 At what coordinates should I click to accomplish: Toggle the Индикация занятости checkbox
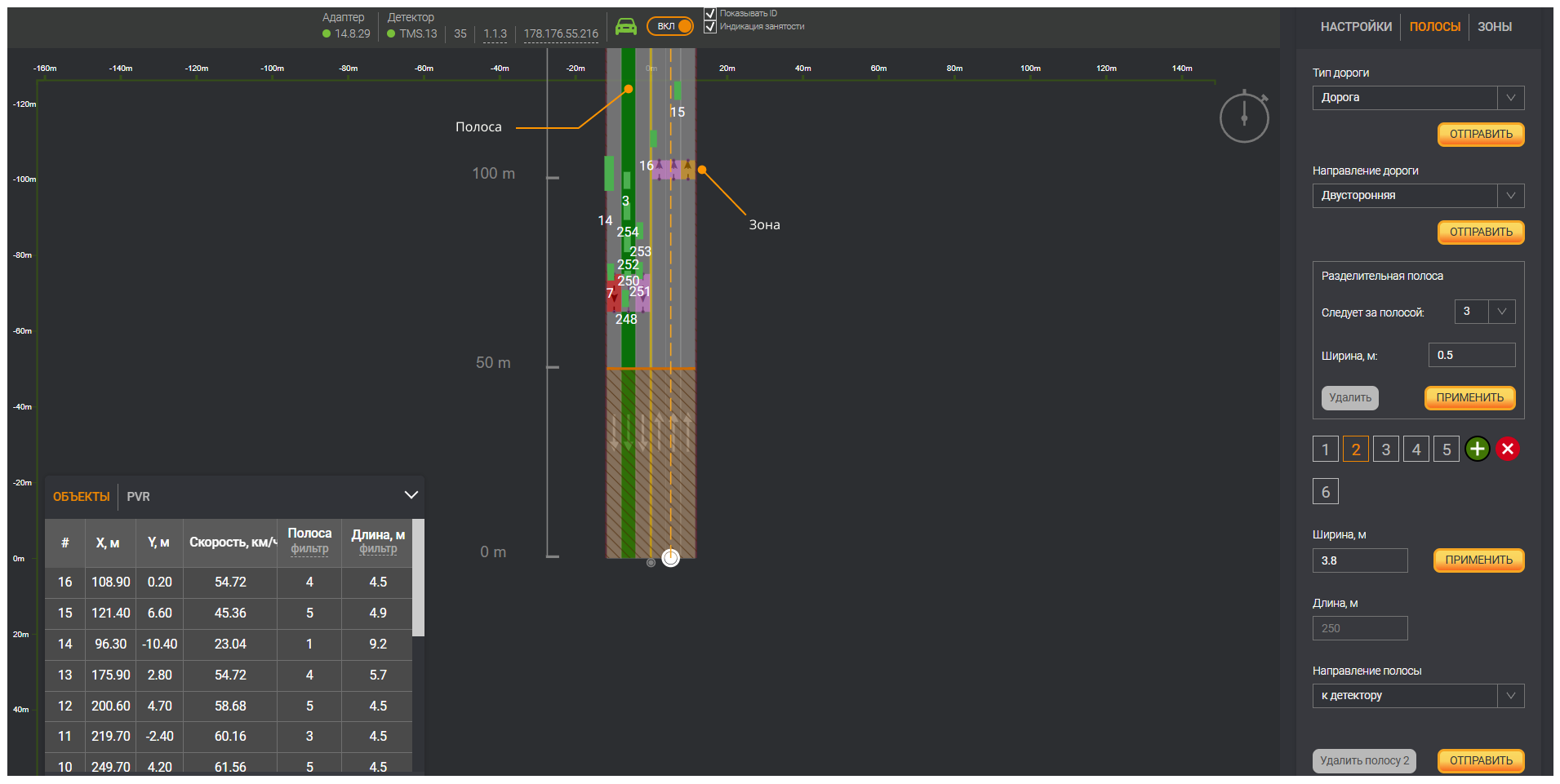pyautogui.click(x=710, y=26)
